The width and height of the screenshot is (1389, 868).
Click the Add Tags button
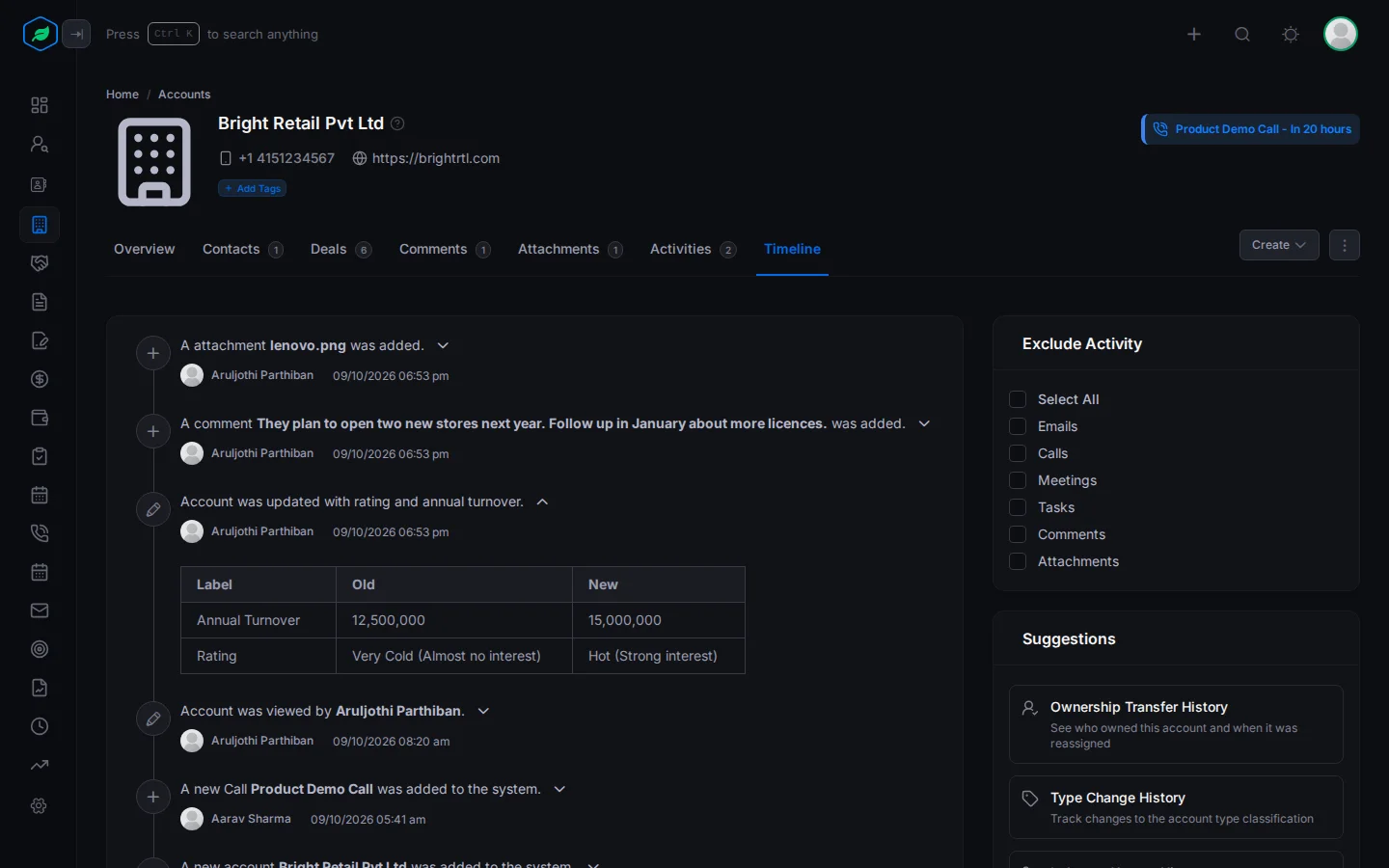coord(253,188)
